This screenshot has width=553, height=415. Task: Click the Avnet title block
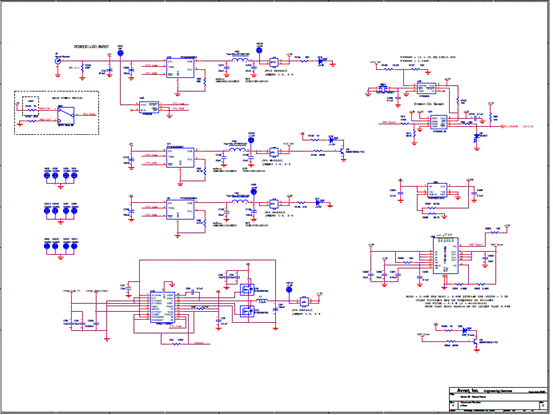click(x=497, y=399)
